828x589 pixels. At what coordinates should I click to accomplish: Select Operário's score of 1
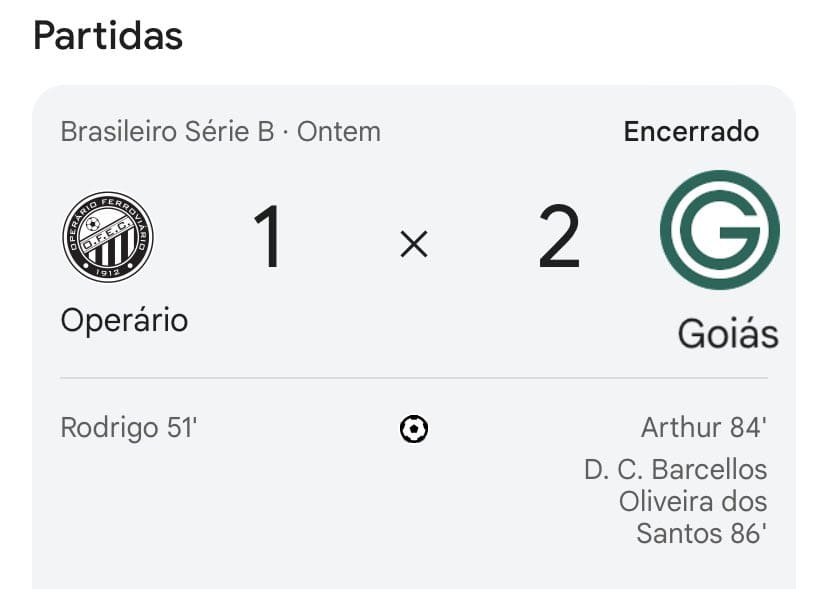tap(267, 238)
